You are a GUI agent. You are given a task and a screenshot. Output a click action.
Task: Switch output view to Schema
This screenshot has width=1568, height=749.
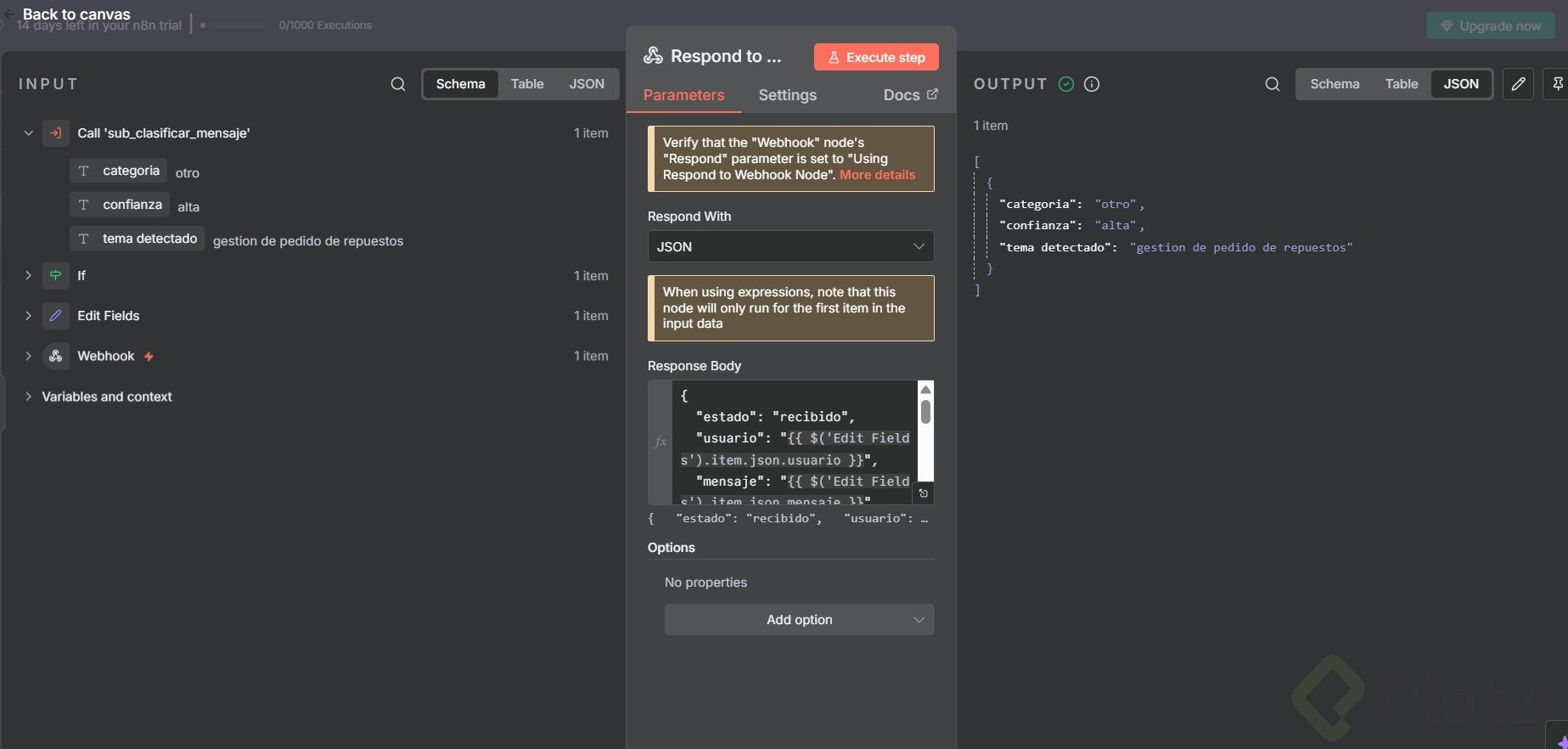pos(1334,84)
